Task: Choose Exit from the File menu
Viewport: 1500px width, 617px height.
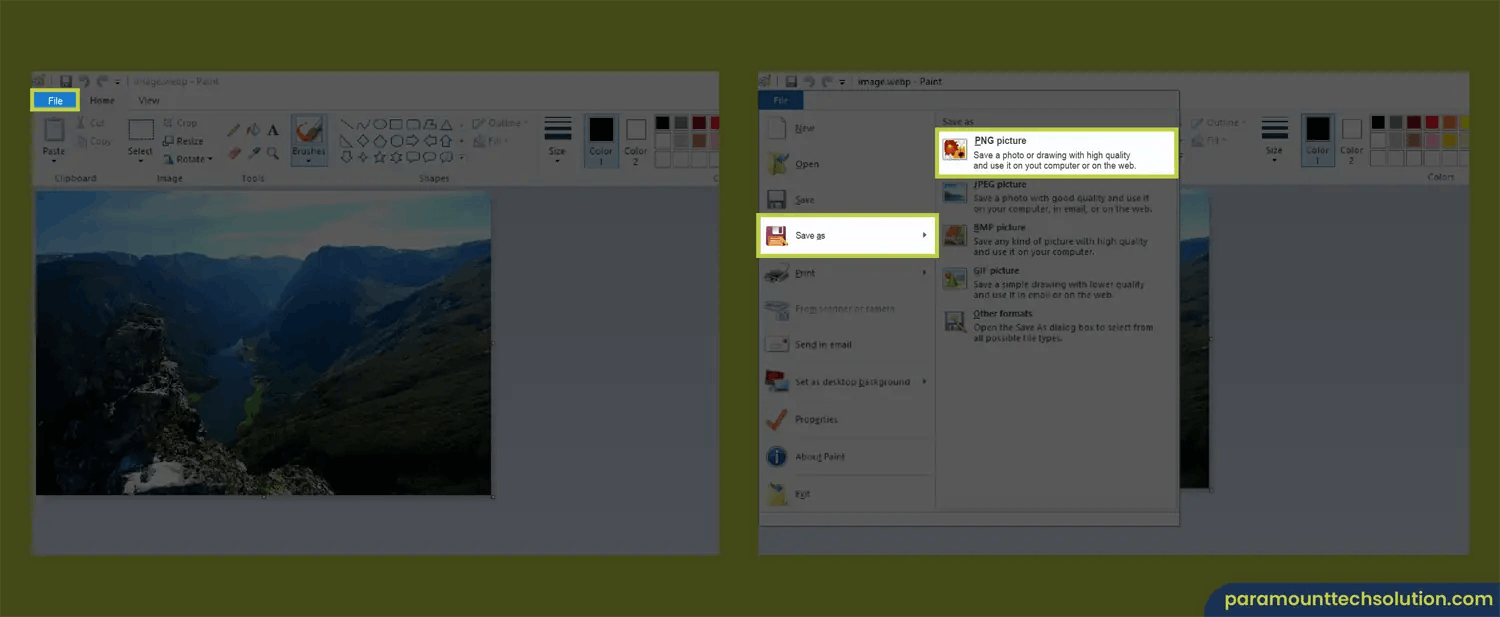Action: 847,494
